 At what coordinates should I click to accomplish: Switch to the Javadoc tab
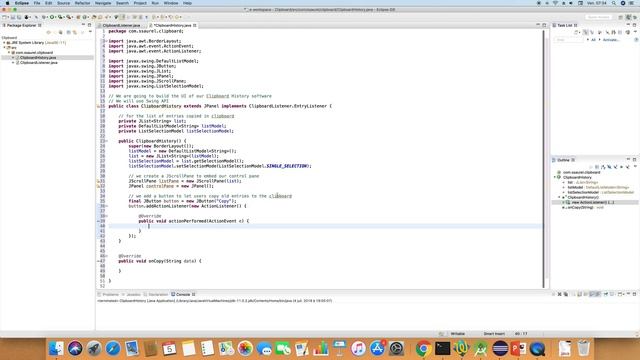(x=133, y=294)
